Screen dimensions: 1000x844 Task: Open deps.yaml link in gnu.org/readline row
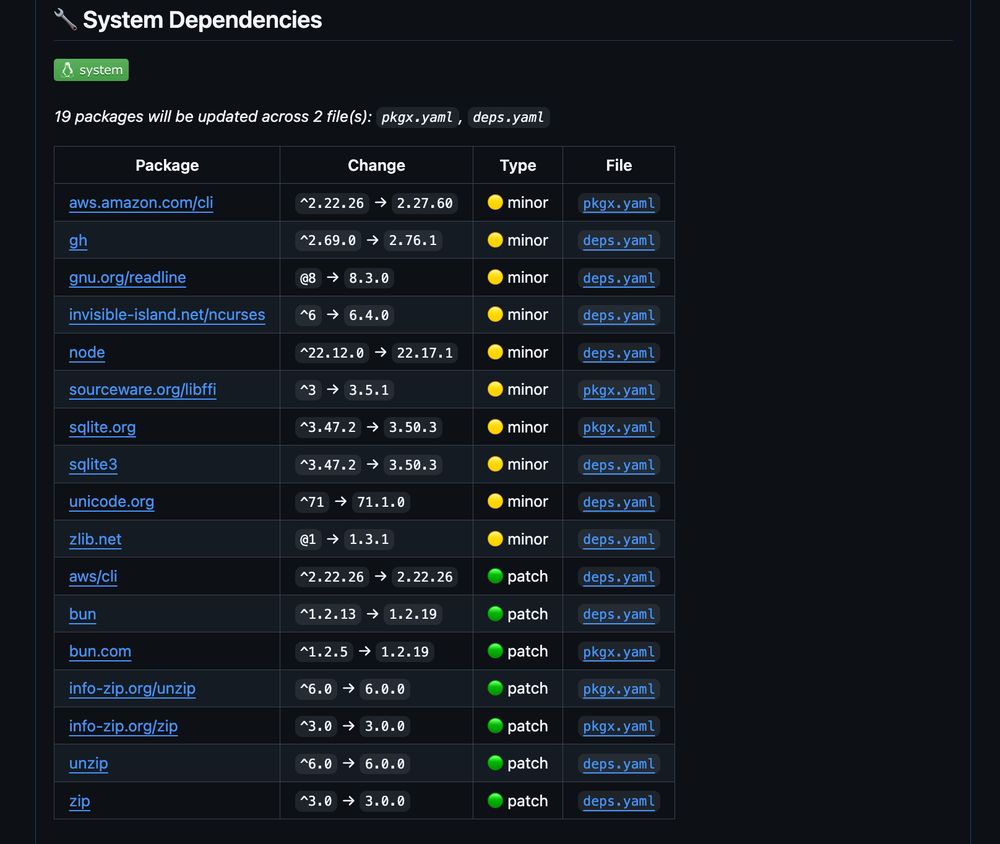[x=619, y=278]
